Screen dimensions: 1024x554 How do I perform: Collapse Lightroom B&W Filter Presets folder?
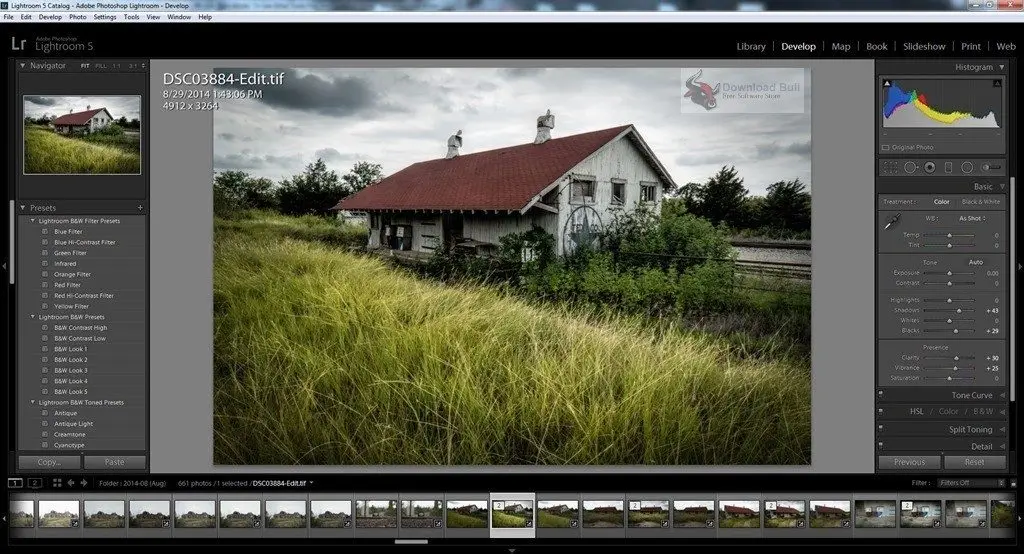[x=33, y=221]
